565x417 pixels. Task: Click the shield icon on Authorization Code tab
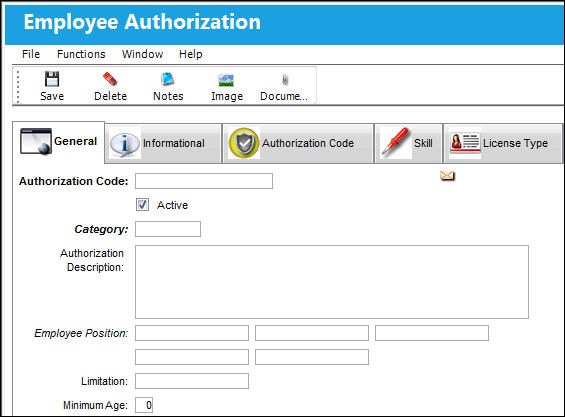244,143
